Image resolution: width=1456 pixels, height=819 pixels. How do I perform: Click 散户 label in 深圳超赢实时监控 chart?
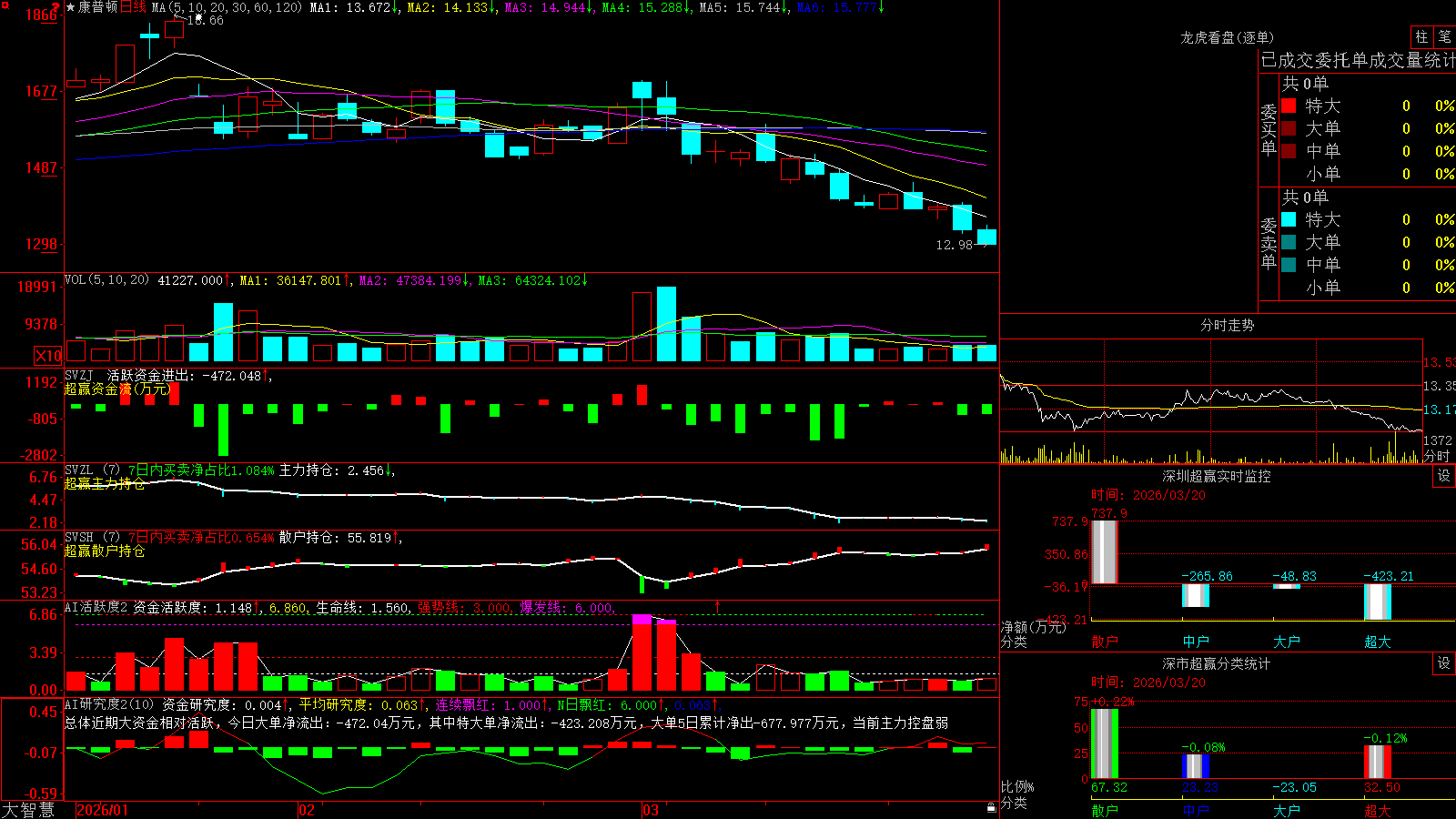tap(1105, 642)
